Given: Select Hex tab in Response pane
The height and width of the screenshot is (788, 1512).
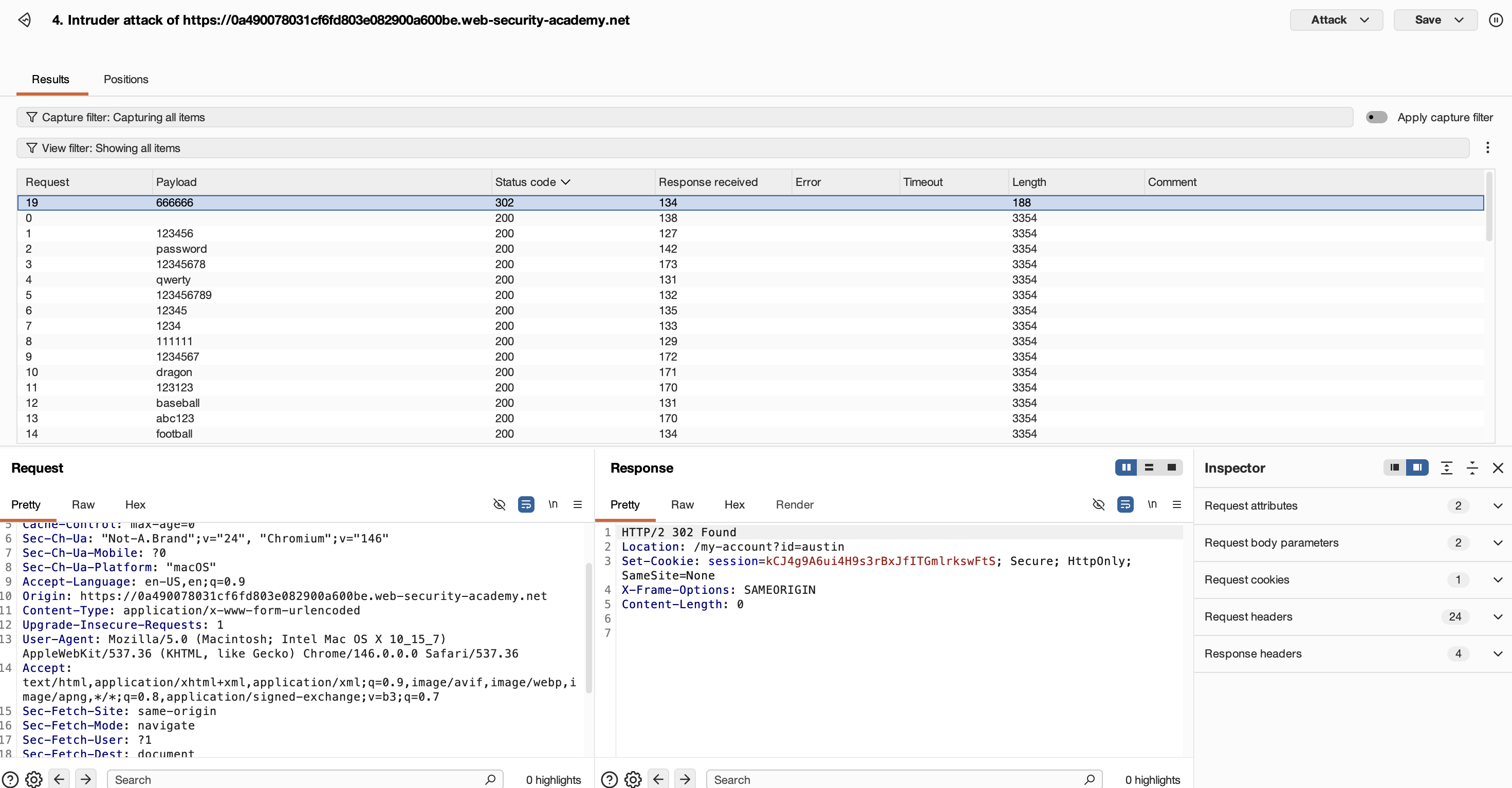Looking at the screenshot, I should [734, 504].
